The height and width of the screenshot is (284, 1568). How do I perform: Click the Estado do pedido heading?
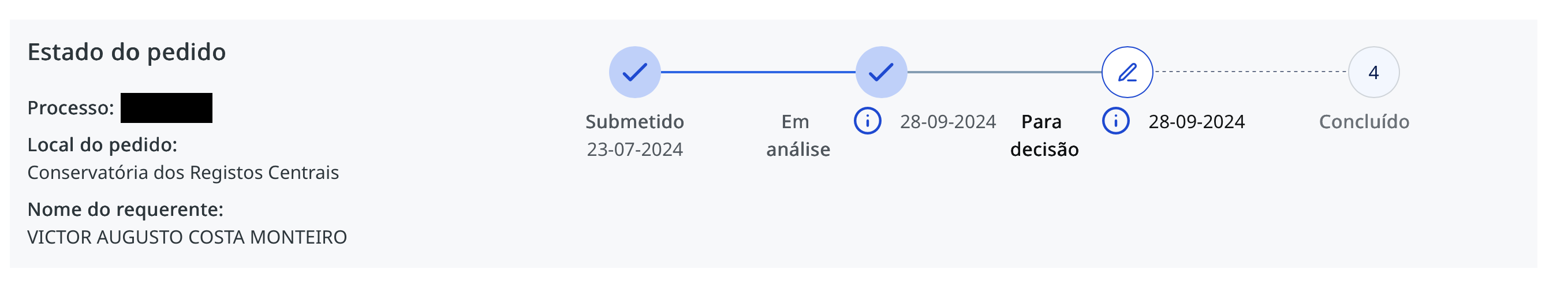tap(126, 53)
